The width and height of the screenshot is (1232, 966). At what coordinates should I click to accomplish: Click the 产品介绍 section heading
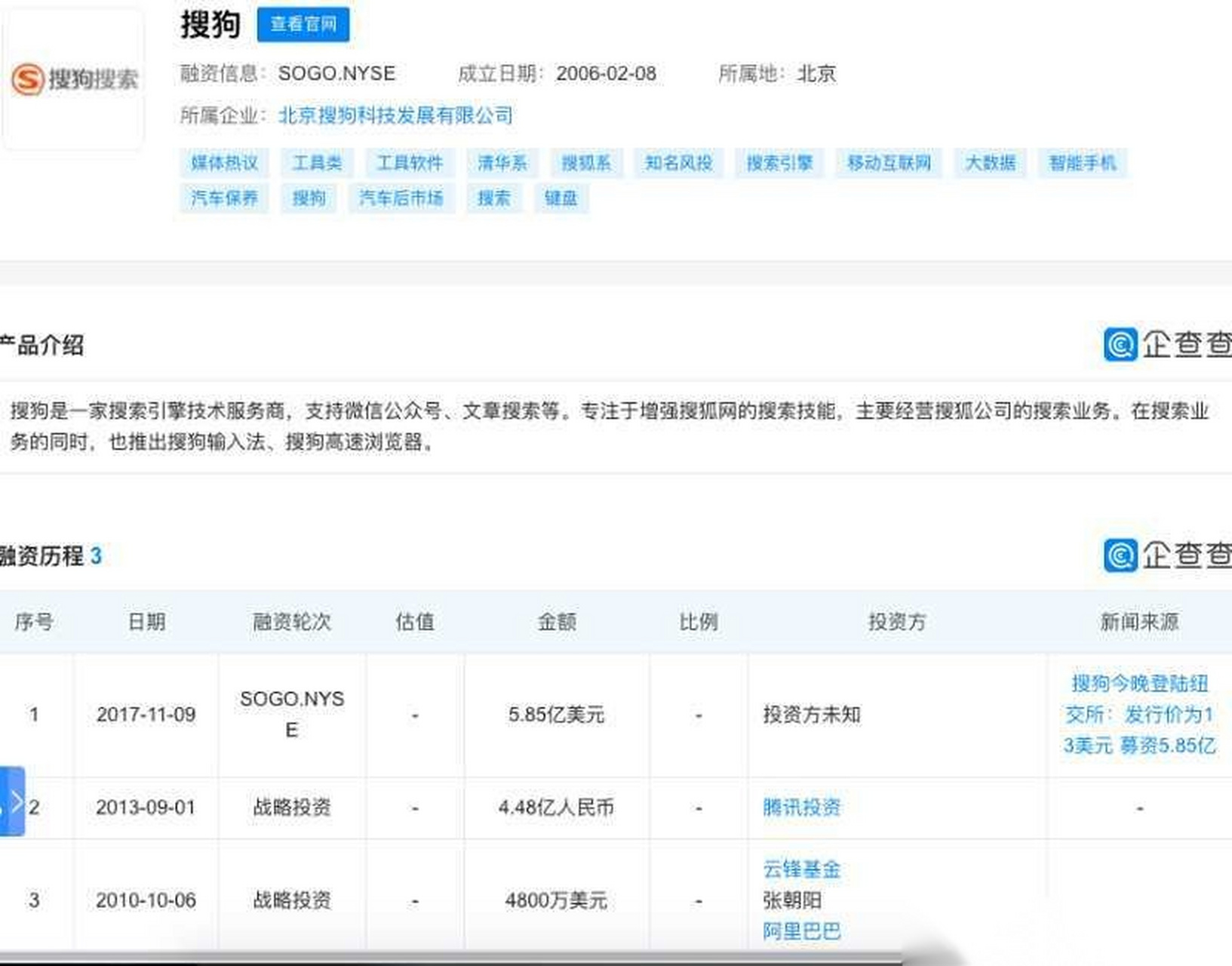[x=42, y=346]
